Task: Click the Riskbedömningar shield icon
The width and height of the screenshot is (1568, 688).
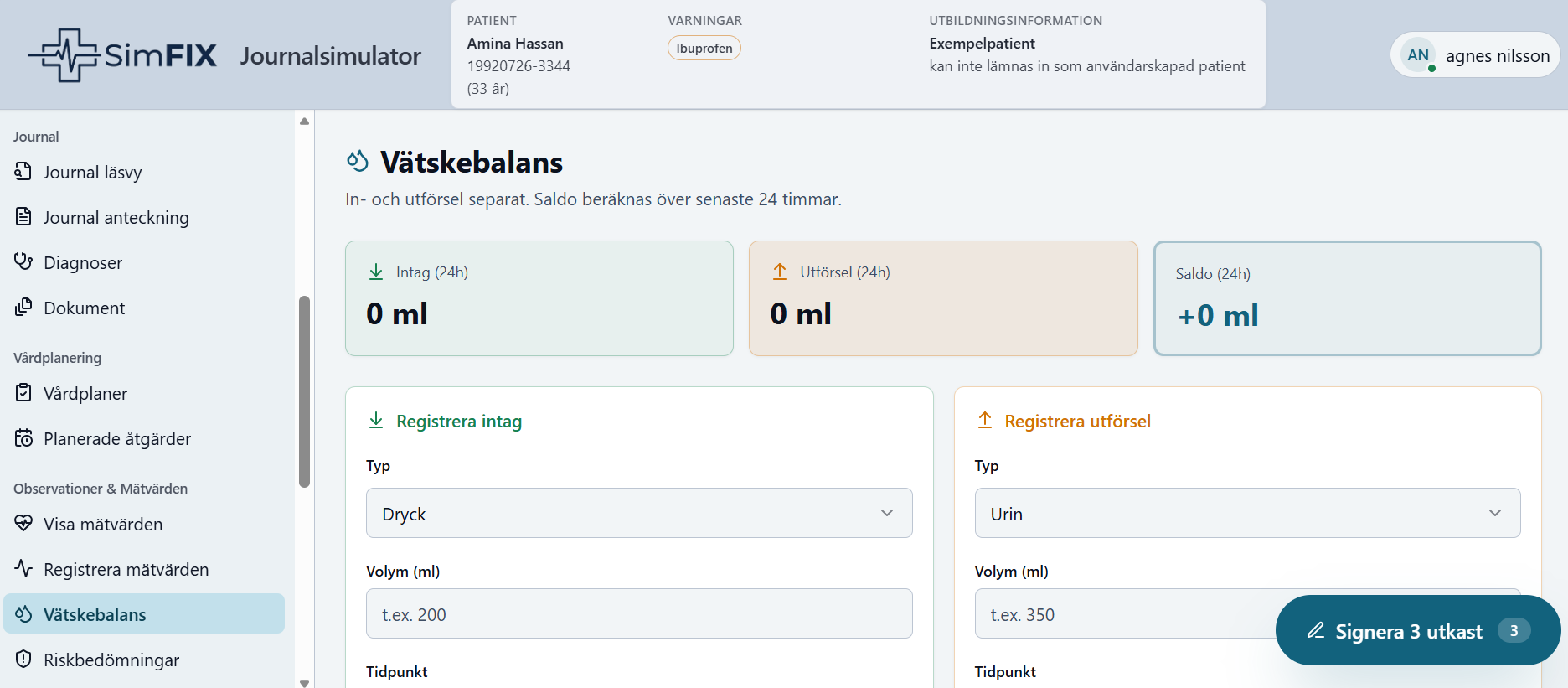Action: point(23,660)
